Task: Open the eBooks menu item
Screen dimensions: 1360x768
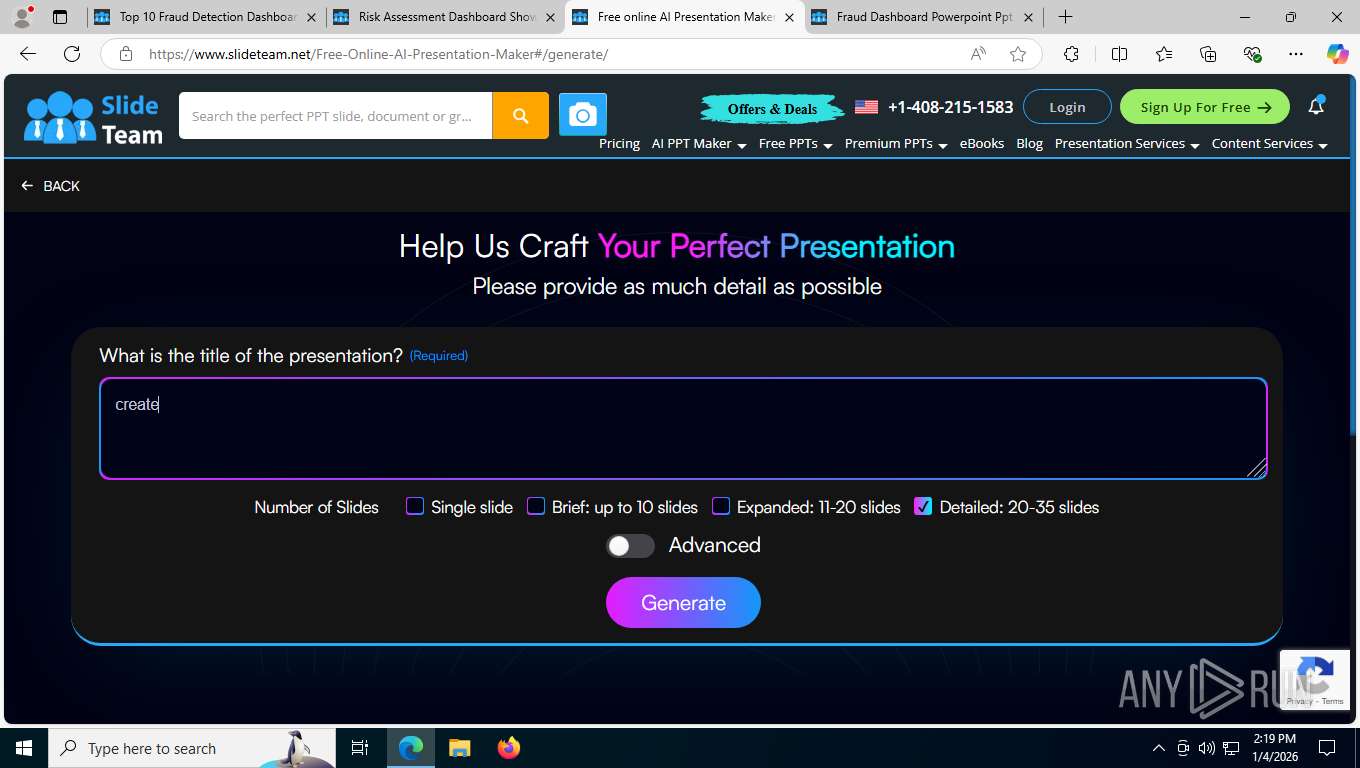Action: click(x=982, y=144)
